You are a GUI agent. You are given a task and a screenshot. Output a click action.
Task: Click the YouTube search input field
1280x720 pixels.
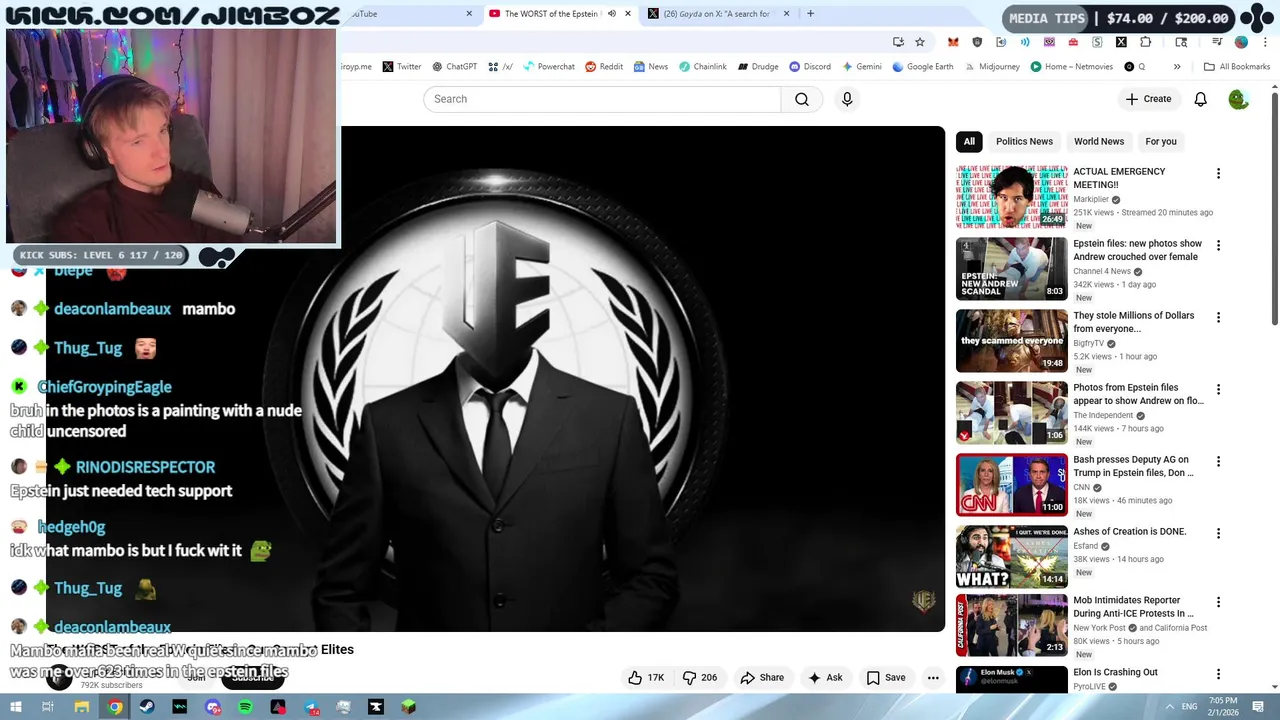tap(602, 99)
